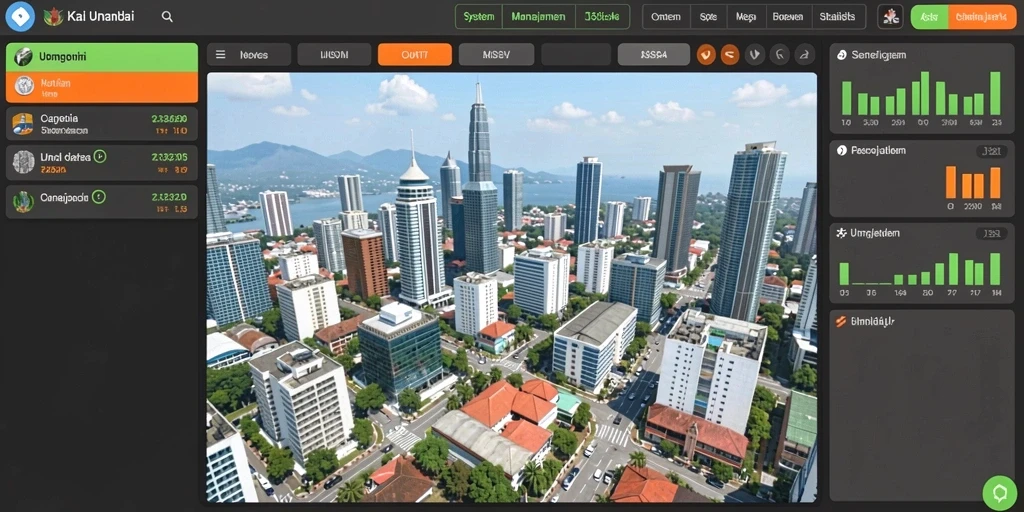Image resolution: width=1024 pixels, height=512 pixels.
Task: Click the flower icon button in header
Action: click(x=890, y=17)
